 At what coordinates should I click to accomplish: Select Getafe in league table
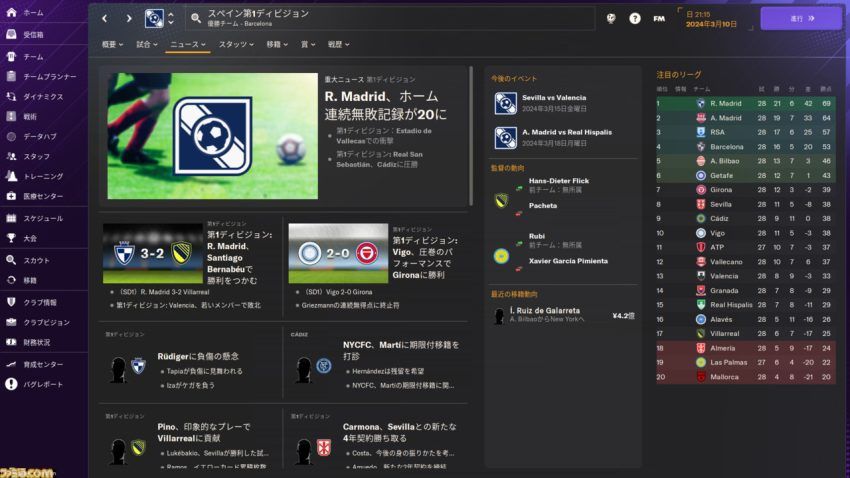(745, 175)
